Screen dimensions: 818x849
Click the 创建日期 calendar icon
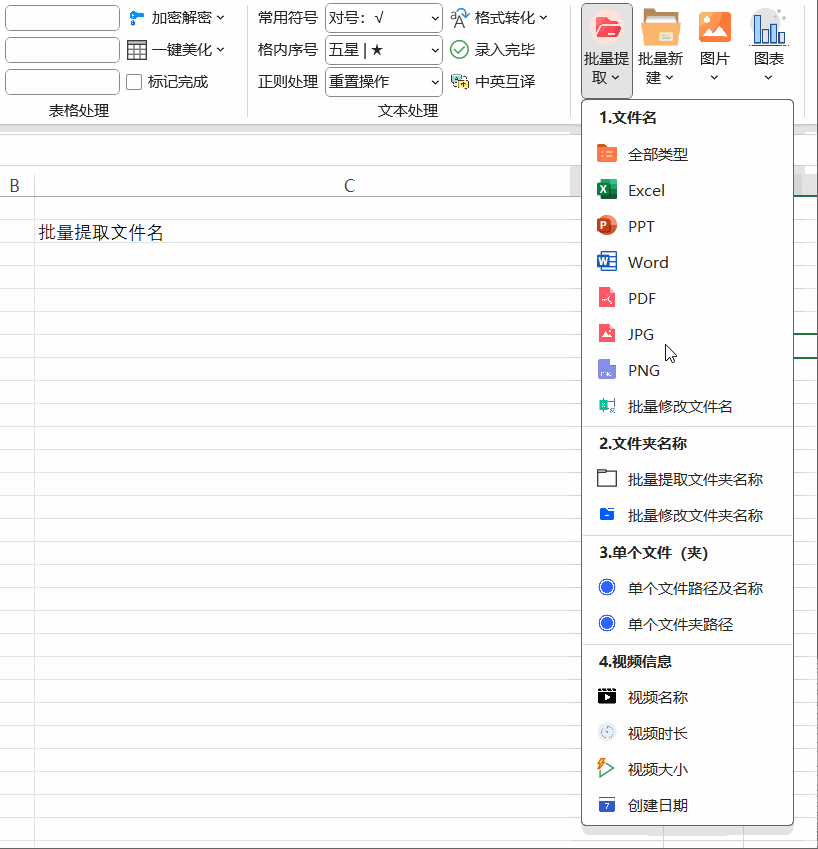pyautogui.click(x=606, y=805)
